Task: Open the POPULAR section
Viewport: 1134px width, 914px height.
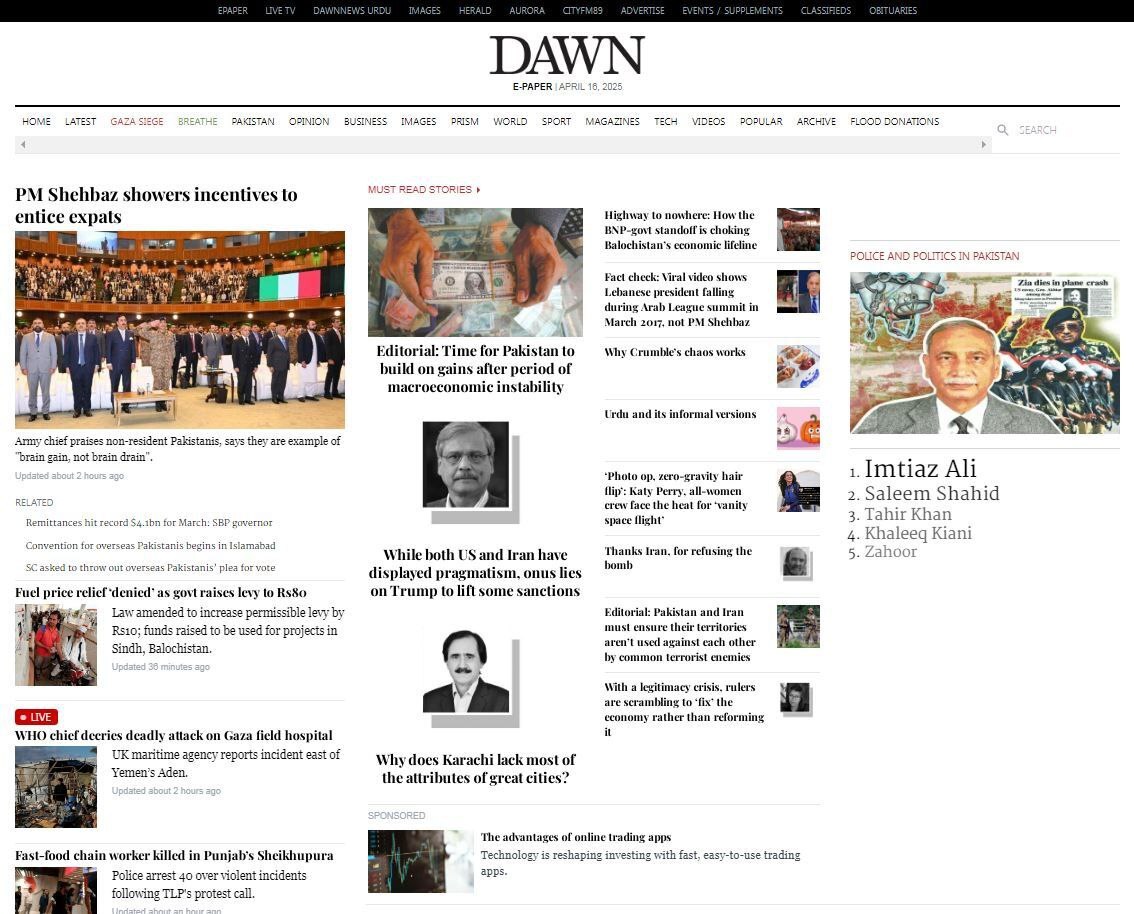Action: 762,121
